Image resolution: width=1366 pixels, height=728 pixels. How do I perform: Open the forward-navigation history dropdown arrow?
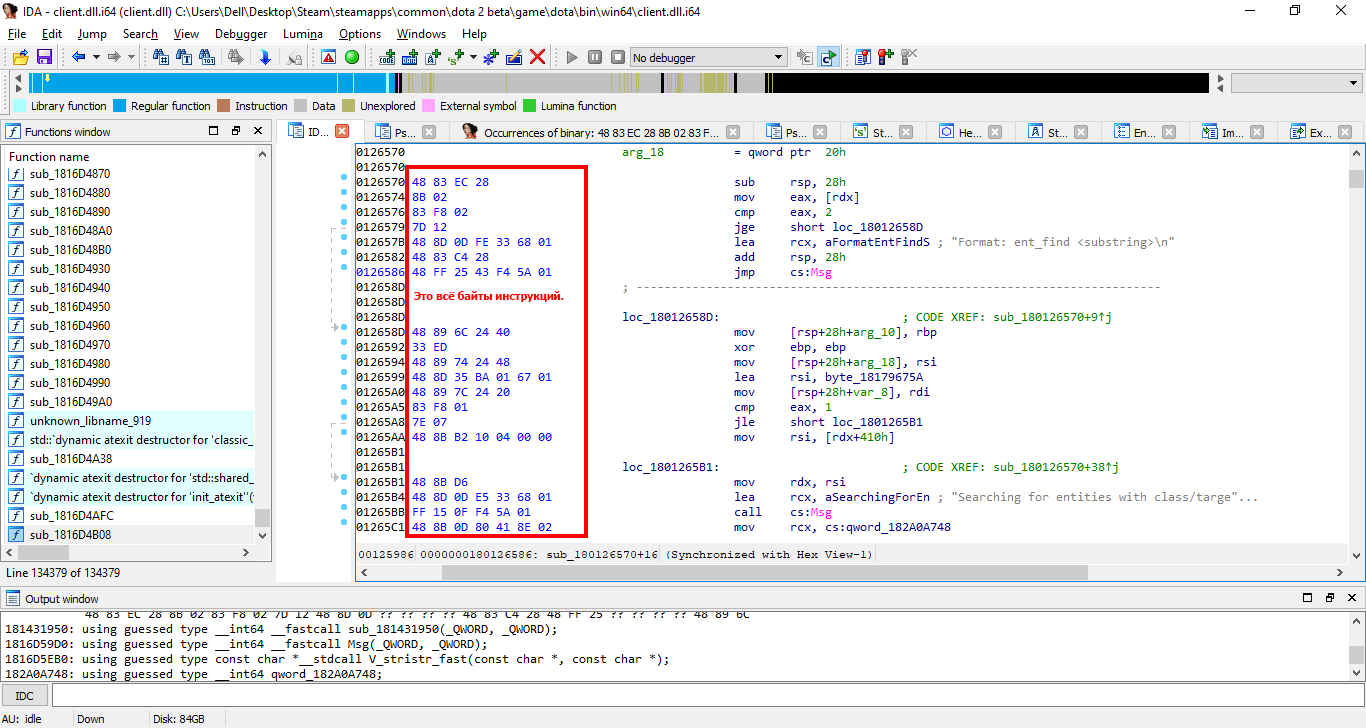tap(131, 57)
